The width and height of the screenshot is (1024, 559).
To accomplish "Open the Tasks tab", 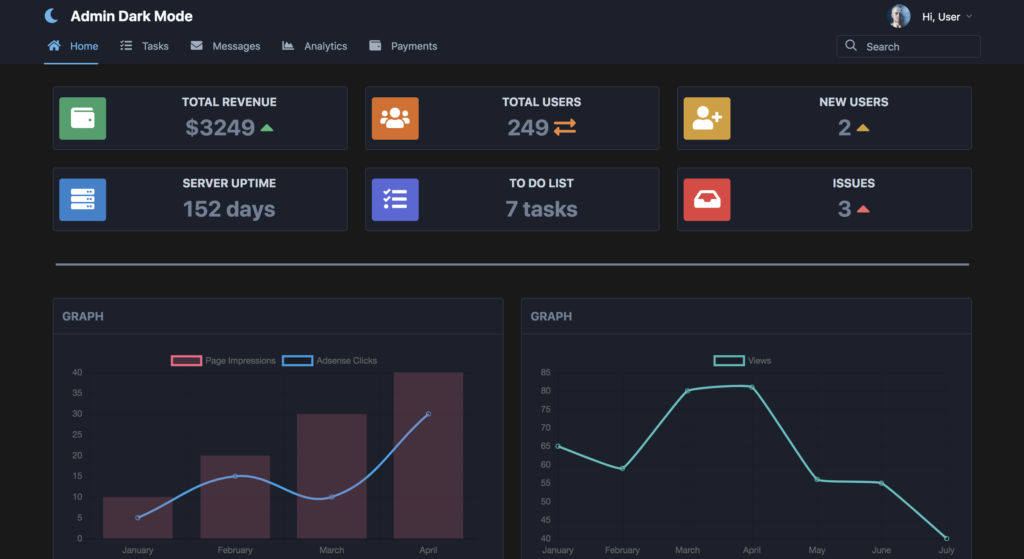I will pos(144,46).
